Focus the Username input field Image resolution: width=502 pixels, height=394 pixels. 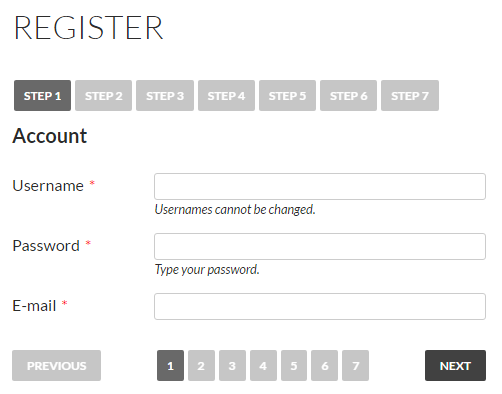click(320, 186)
